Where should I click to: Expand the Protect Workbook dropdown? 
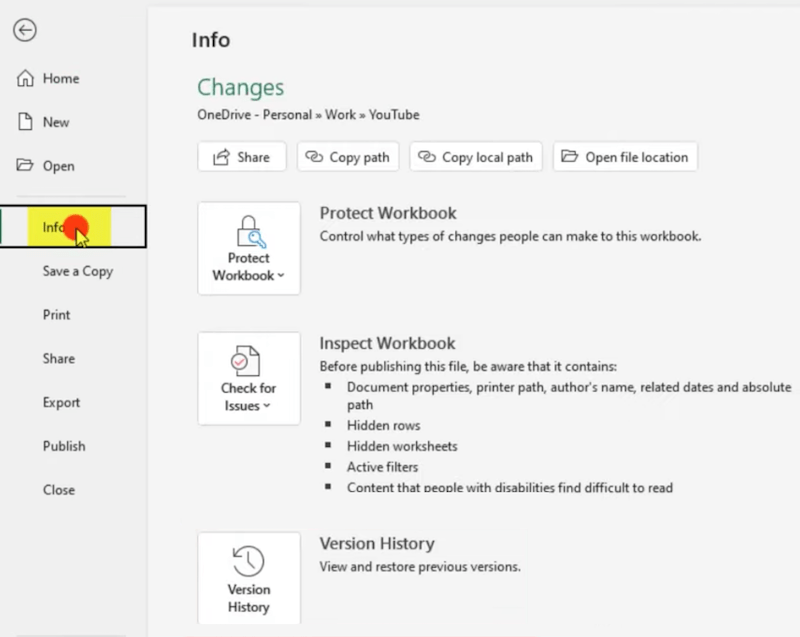click(249, 248)
